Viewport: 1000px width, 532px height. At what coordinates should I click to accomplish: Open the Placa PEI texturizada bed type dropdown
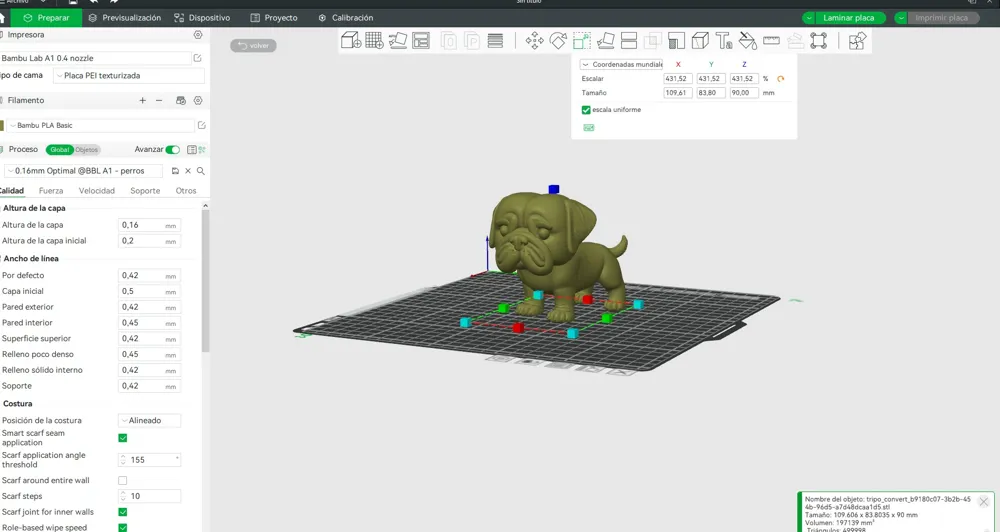[x=129, y=75]
